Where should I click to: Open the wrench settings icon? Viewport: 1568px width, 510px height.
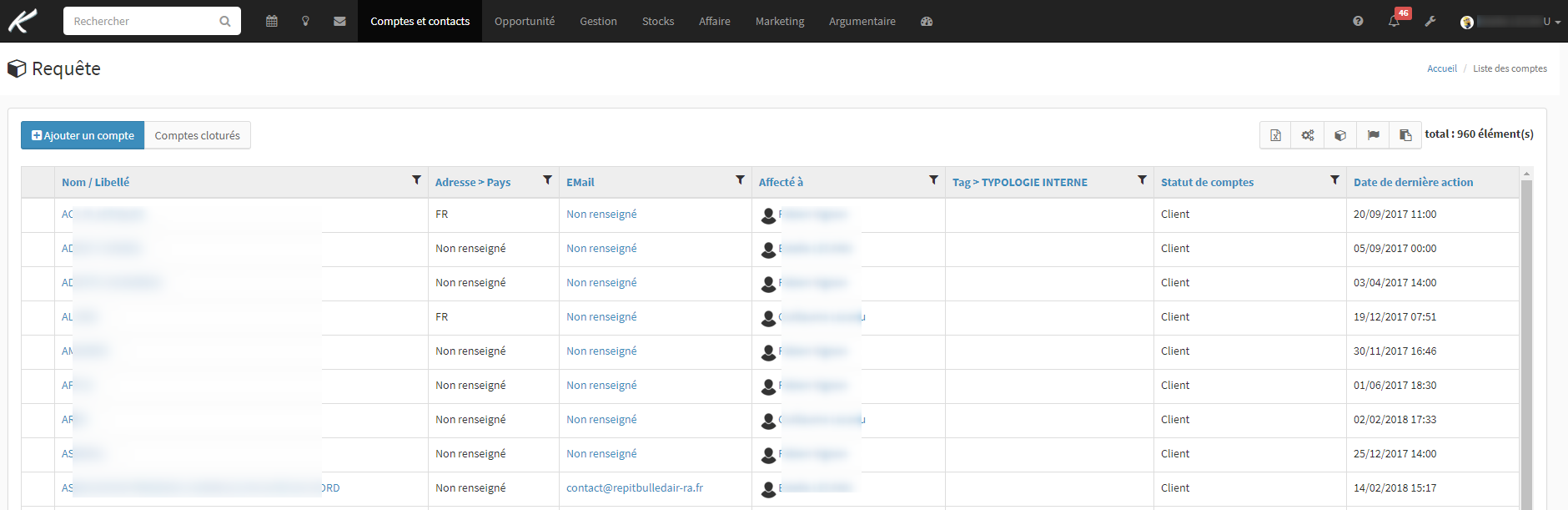point(1430,22)
